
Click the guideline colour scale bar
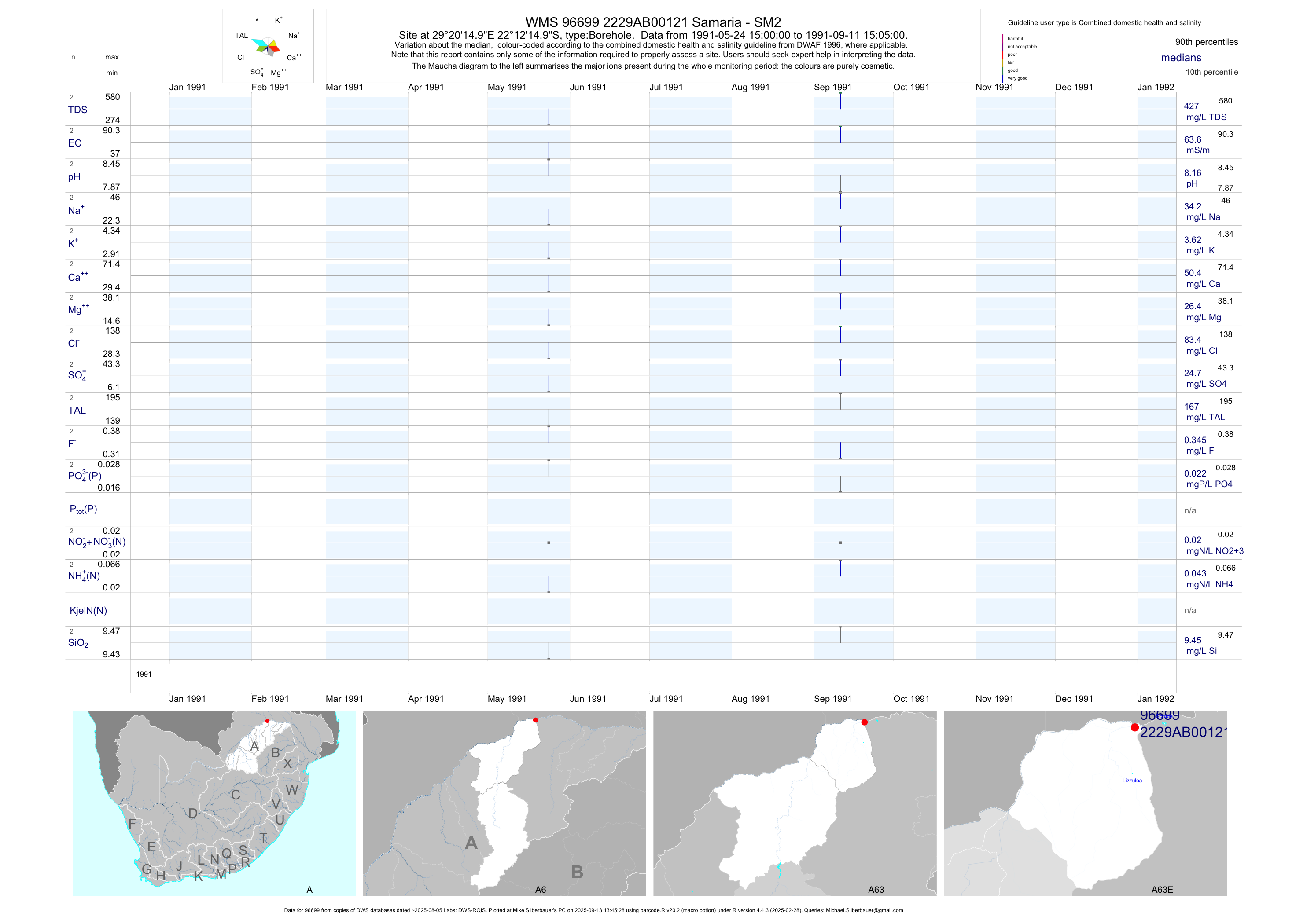(1002, 58)
